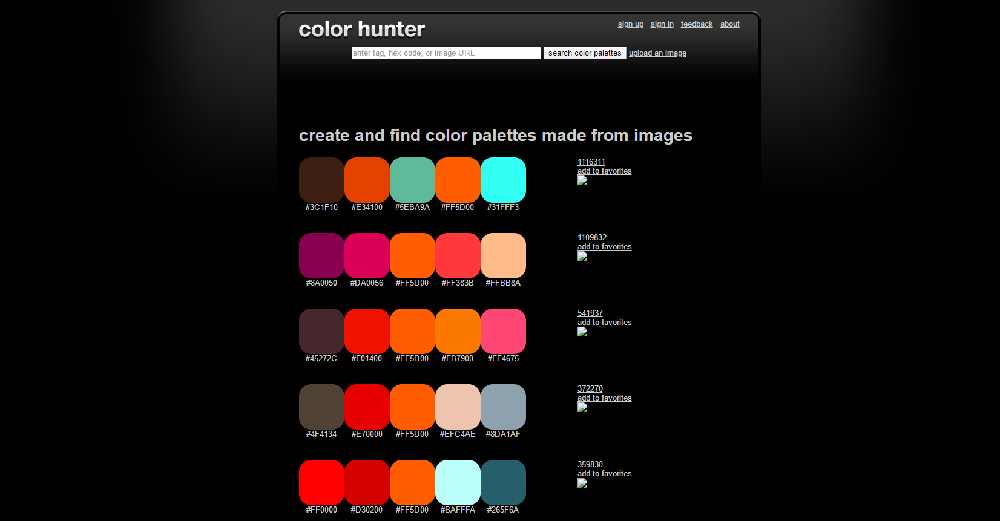Add palette 372270 to favorites
The height and width of the screenshot is (521, 1000).
(604, 398)
